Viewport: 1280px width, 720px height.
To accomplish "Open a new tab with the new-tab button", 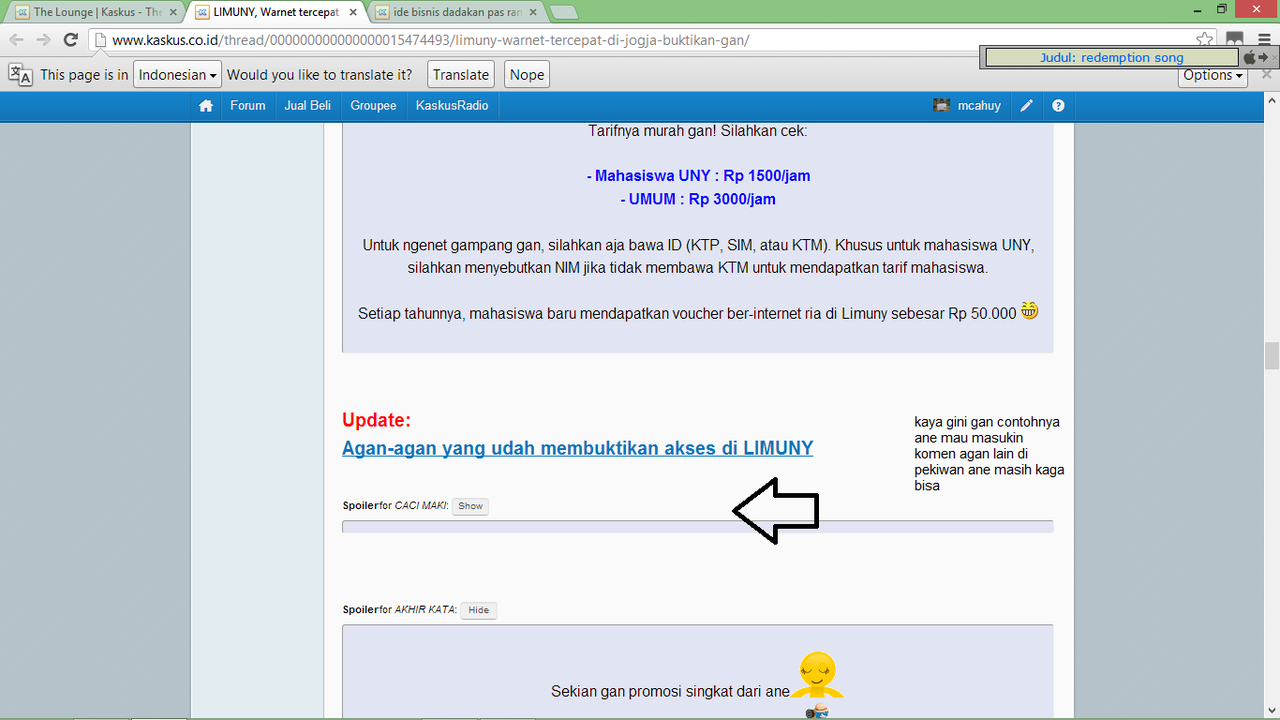I will pos(563,13).
